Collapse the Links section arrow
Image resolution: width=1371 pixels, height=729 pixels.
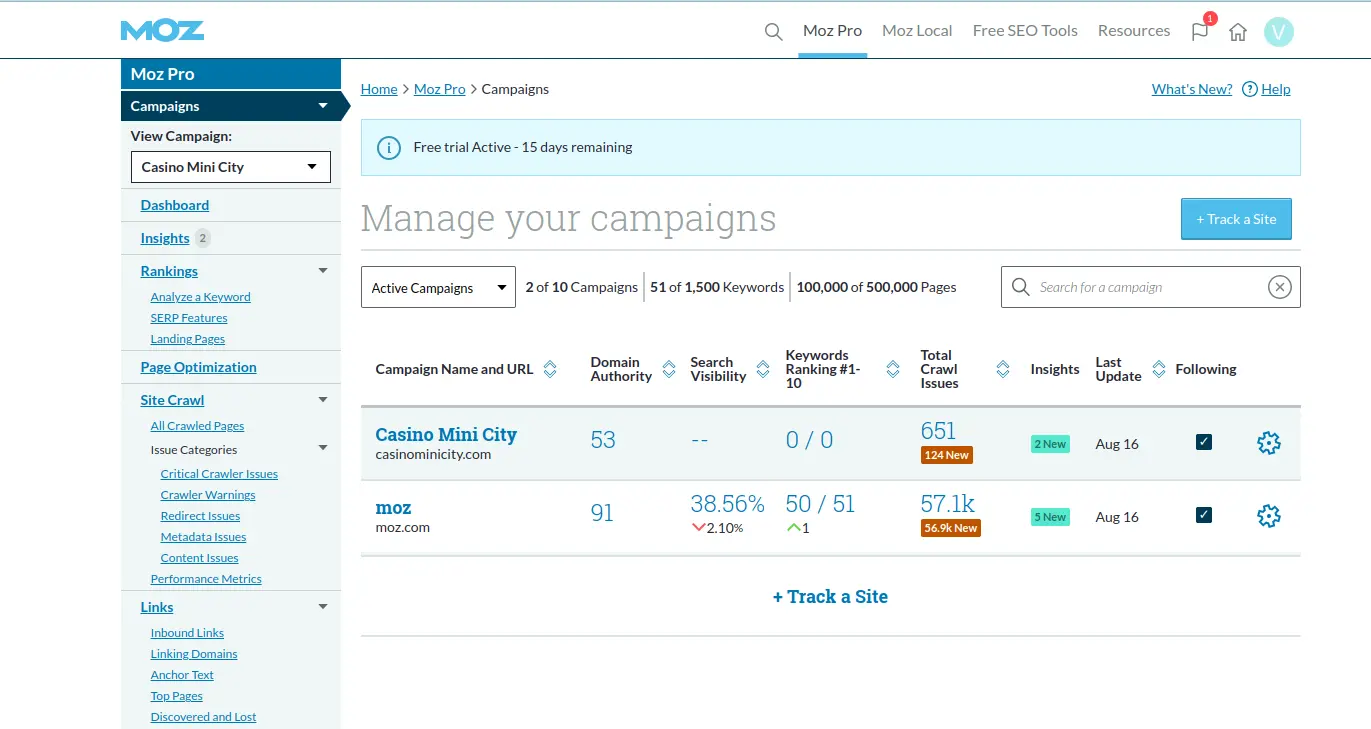tap(322, 607)
